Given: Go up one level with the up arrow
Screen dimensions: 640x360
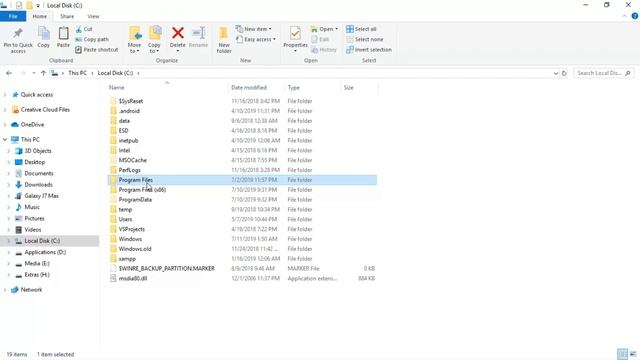Looking at the screenshot, I should 43,73.
